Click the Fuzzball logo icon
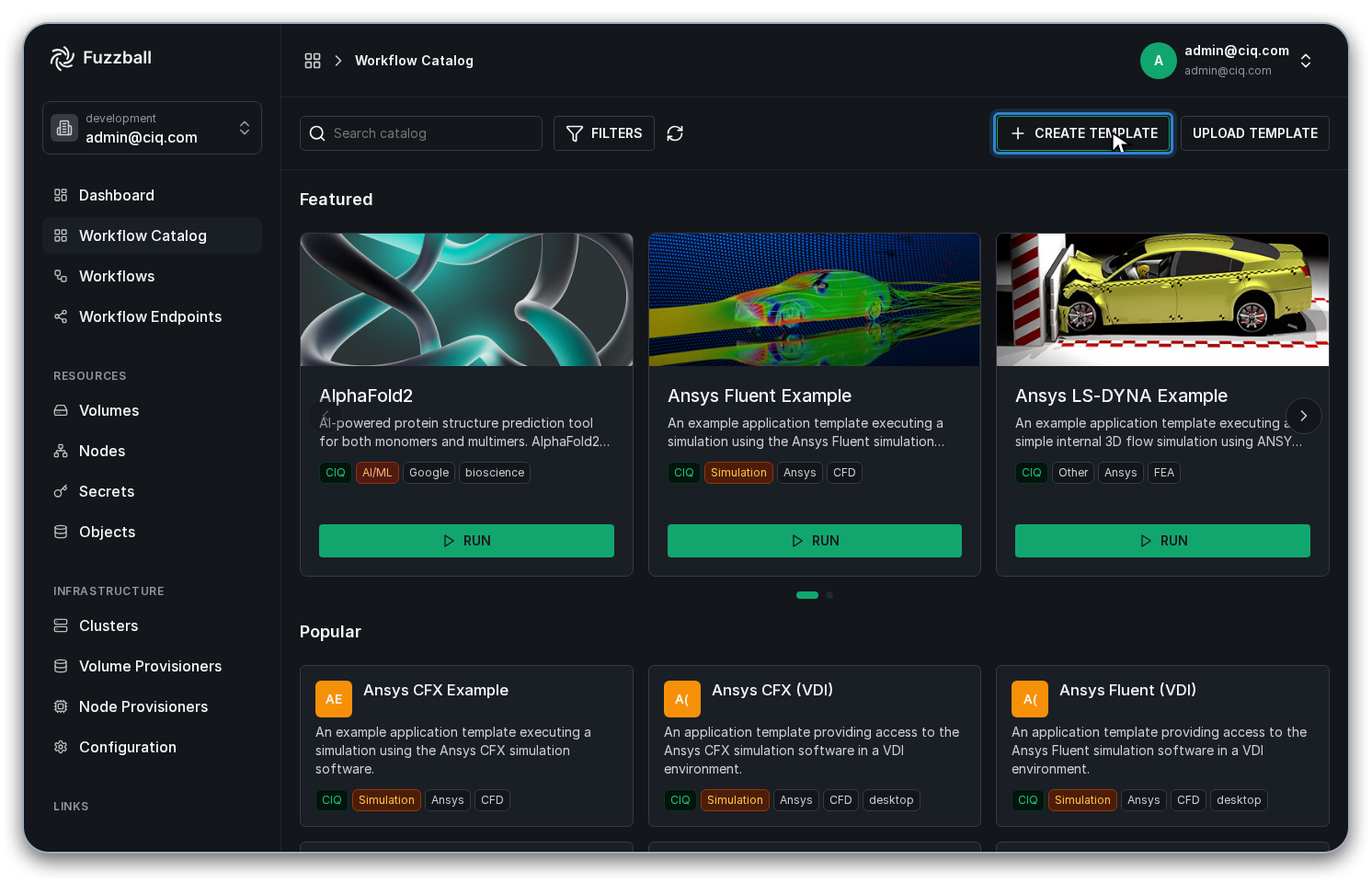1372x883 pixels. pyautogui.click(x=62, y=58)
